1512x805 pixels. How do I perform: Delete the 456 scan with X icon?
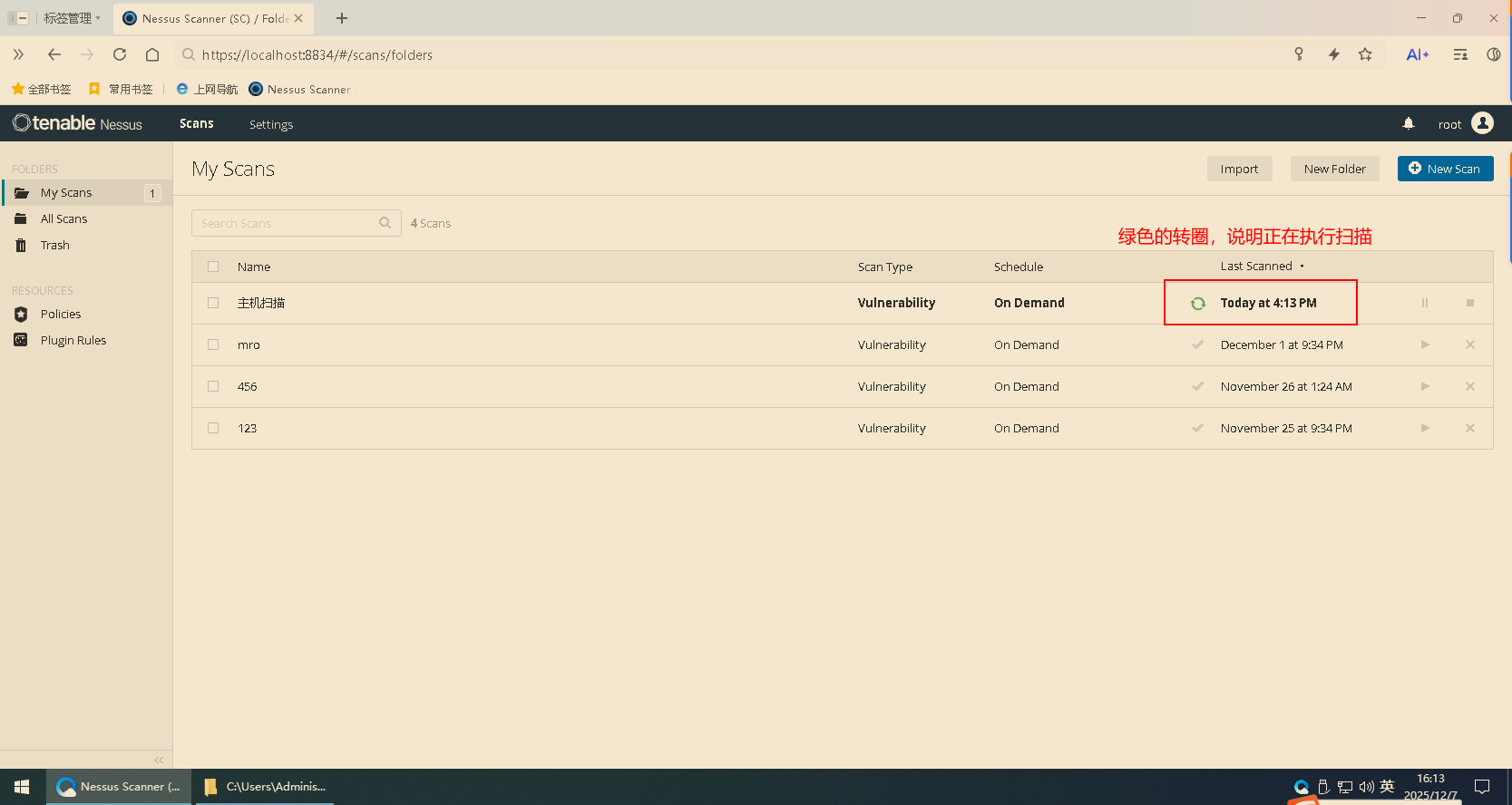(1469, 386)
